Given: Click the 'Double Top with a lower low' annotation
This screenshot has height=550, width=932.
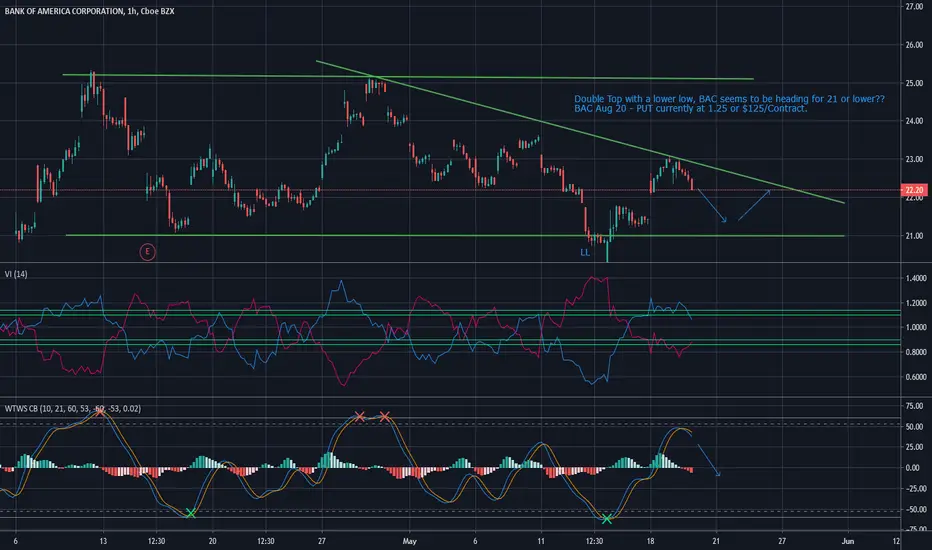Looking at the screenshot, I should 729,99.
